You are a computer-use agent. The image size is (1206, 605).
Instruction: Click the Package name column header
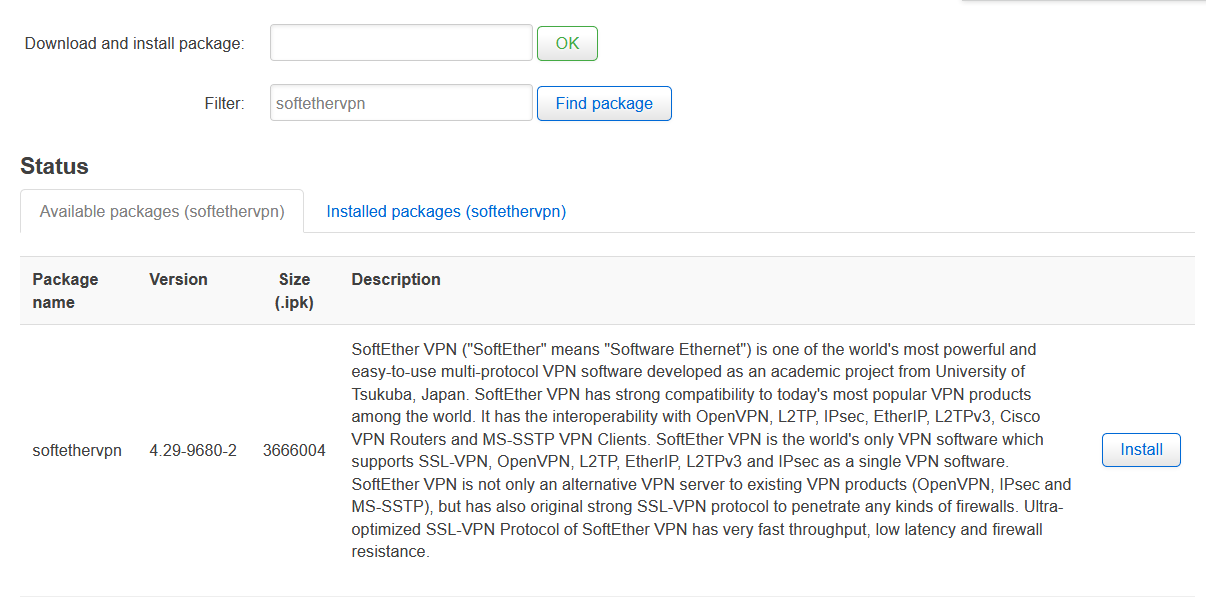coord(64,290)
